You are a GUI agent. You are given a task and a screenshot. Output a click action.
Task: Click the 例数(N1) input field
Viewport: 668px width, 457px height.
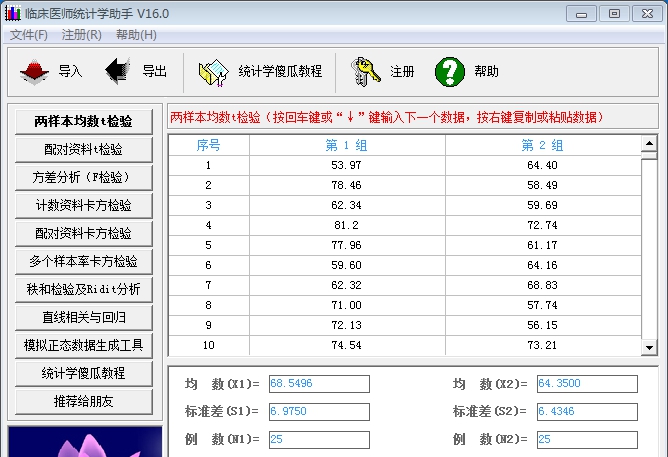[319, 440]
